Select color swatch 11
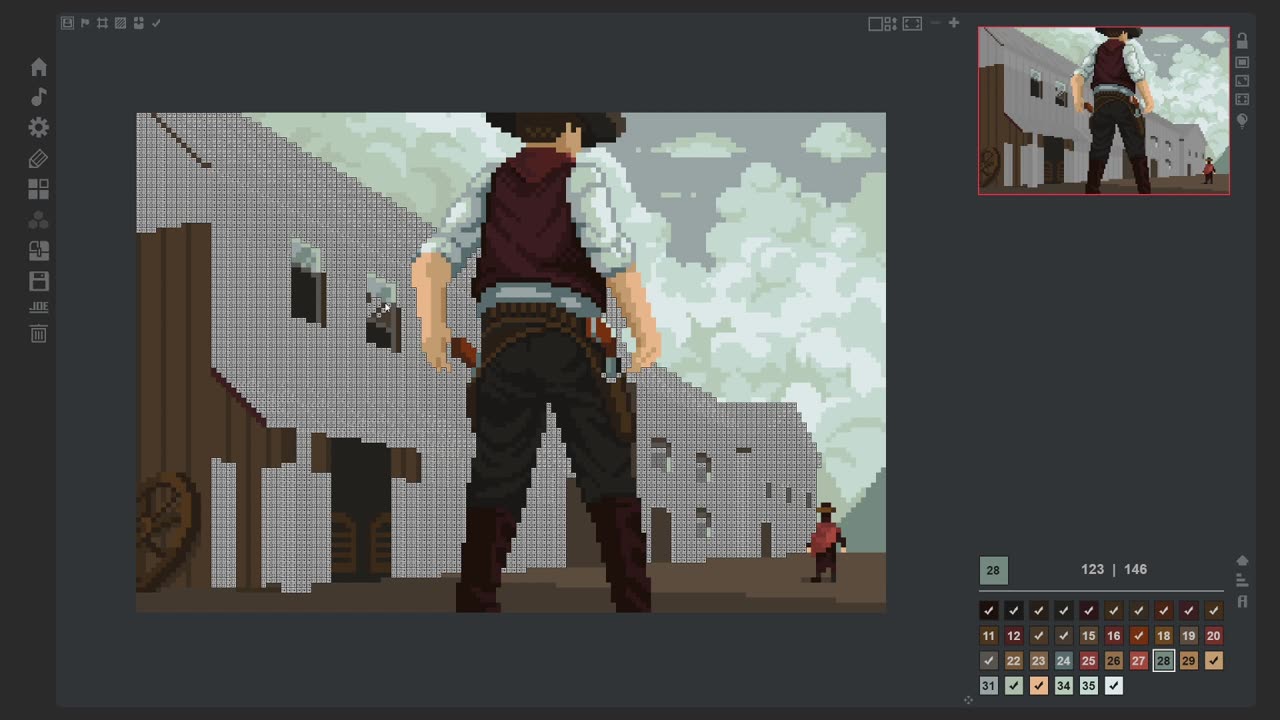This screenshot has width=1280, height=720. click(988, 635)
